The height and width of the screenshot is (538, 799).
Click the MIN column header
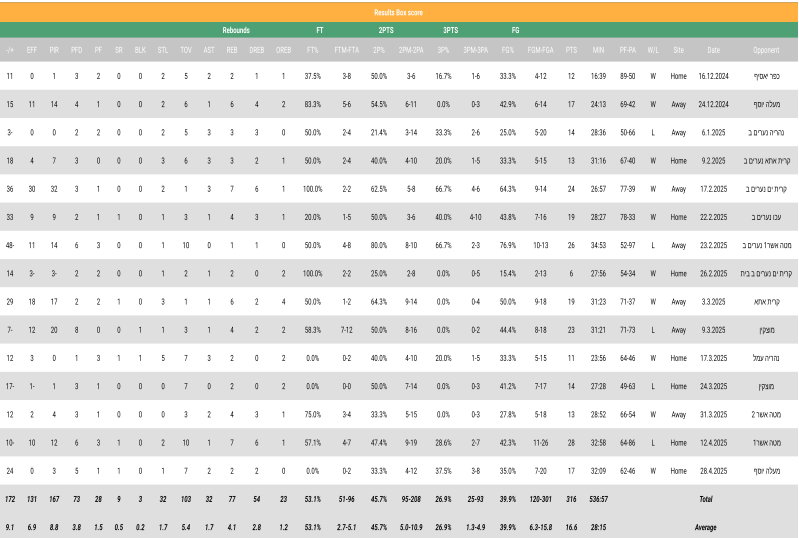[599, 50]
